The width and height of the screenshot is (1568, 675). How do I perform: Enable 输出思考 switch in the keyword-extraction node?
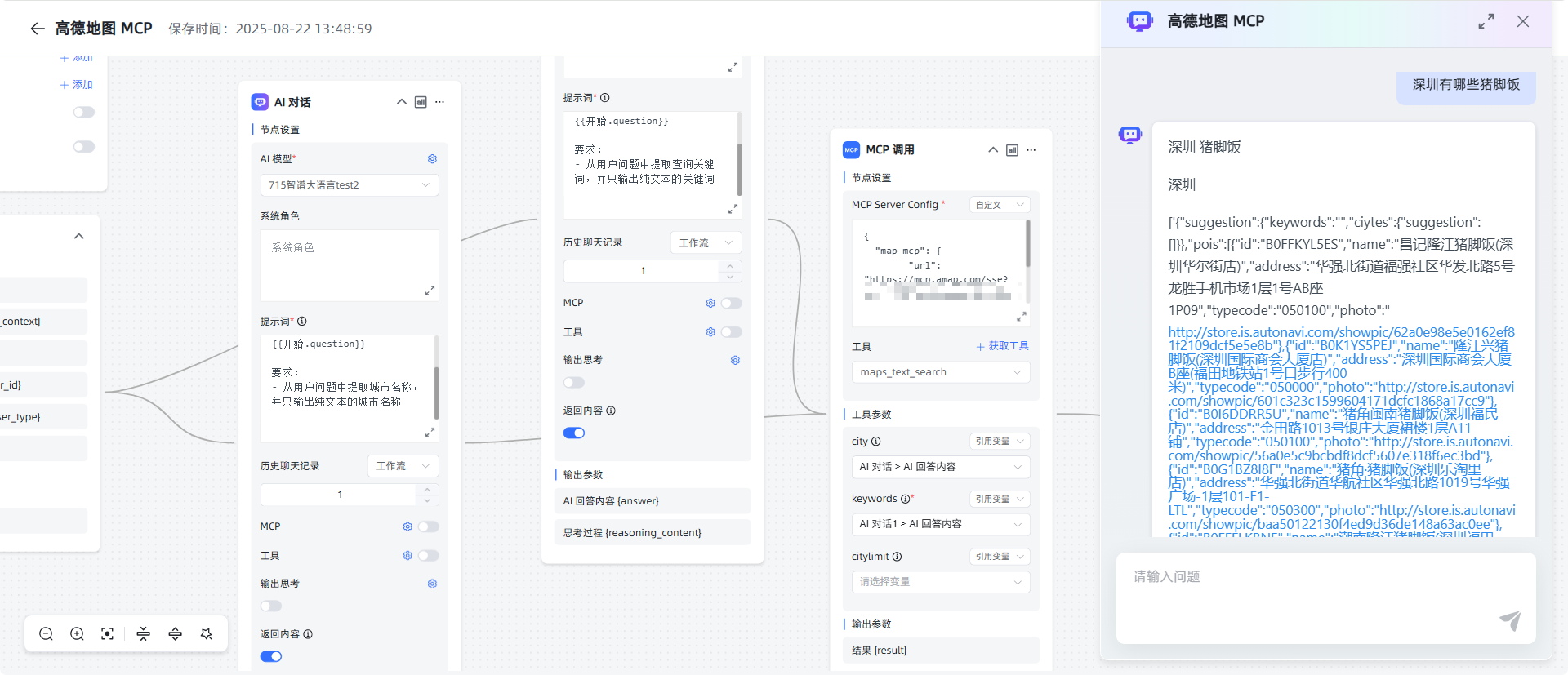click(x=574, y=383)
